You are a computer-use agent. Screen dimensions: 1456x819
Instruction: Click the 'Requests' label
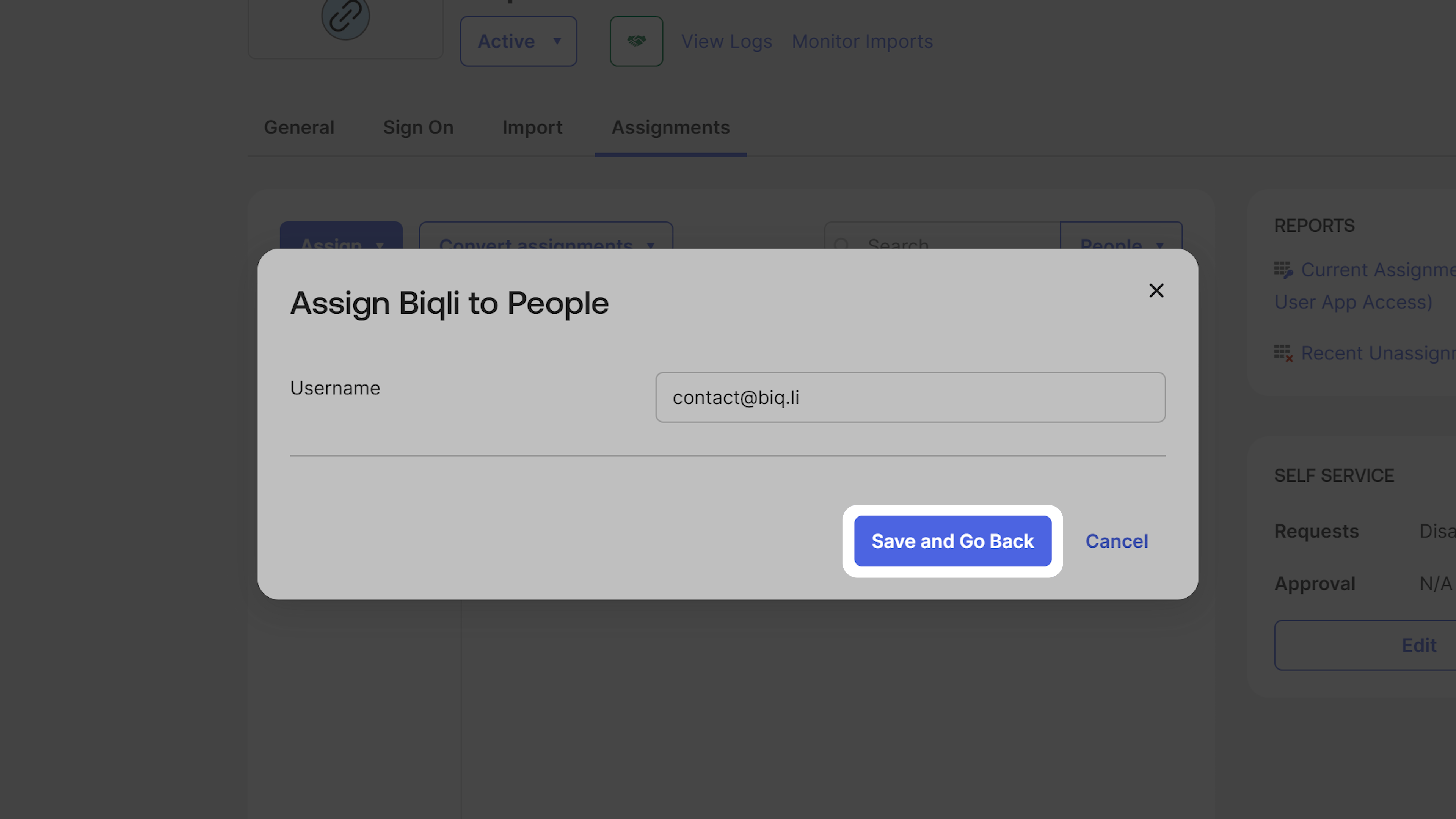coord(1316,531)
